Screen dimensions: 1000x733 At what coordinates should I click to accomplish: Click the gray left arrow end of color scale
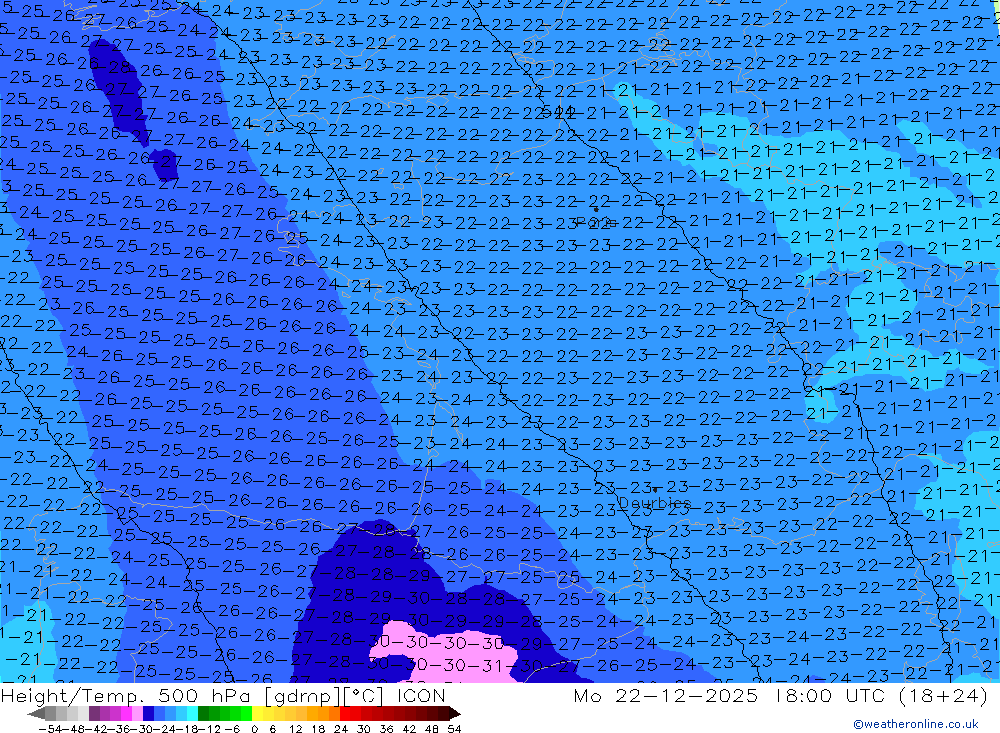36,714
